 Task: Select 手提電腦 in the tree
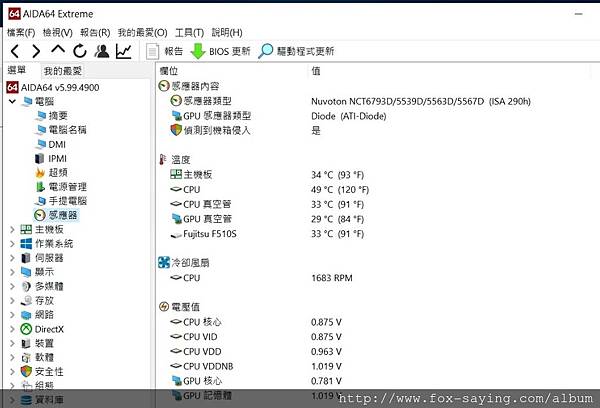tap(67, 201)
